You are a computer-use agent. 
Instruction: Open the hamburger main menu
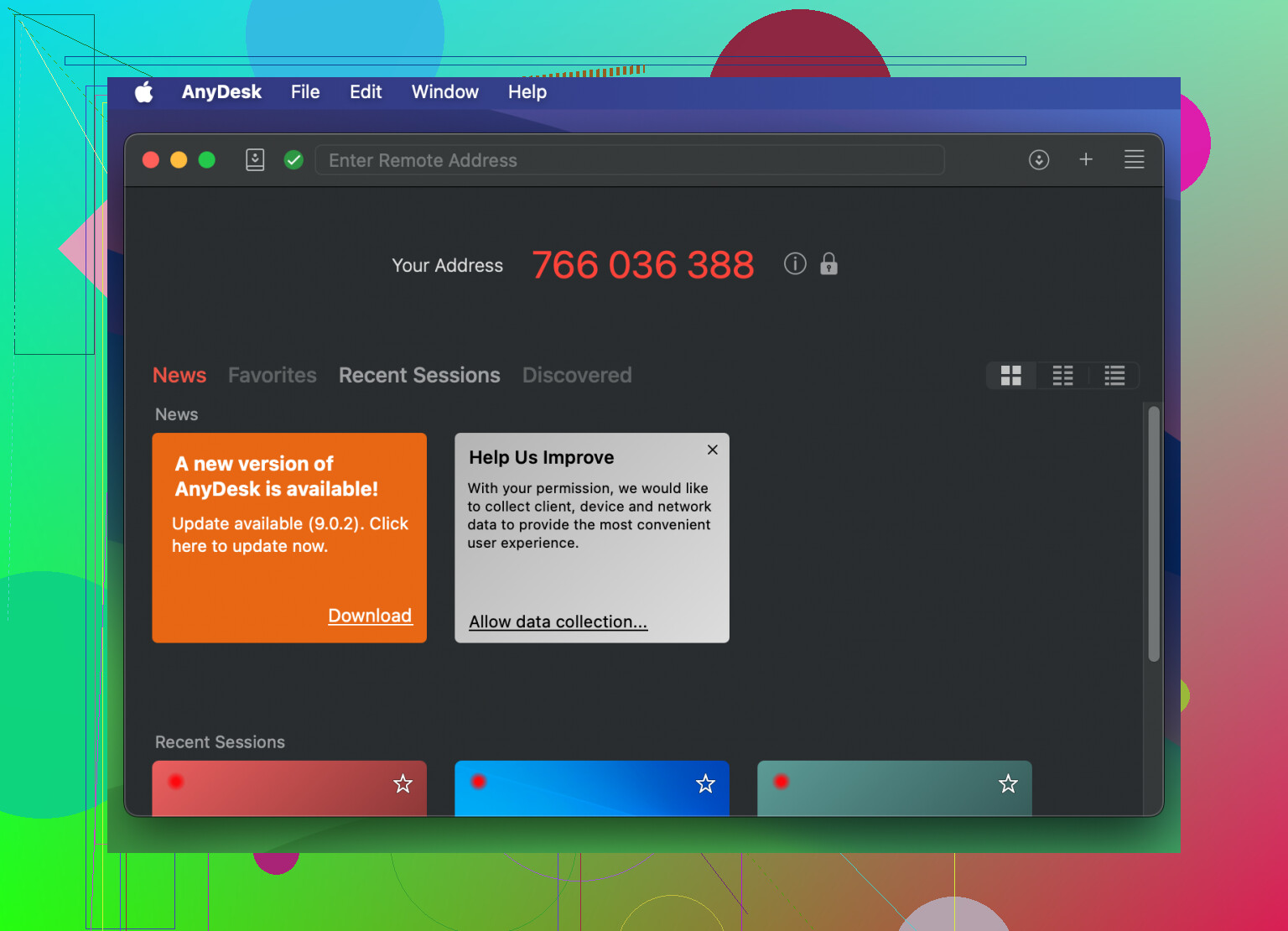[x=1134, y=159]
